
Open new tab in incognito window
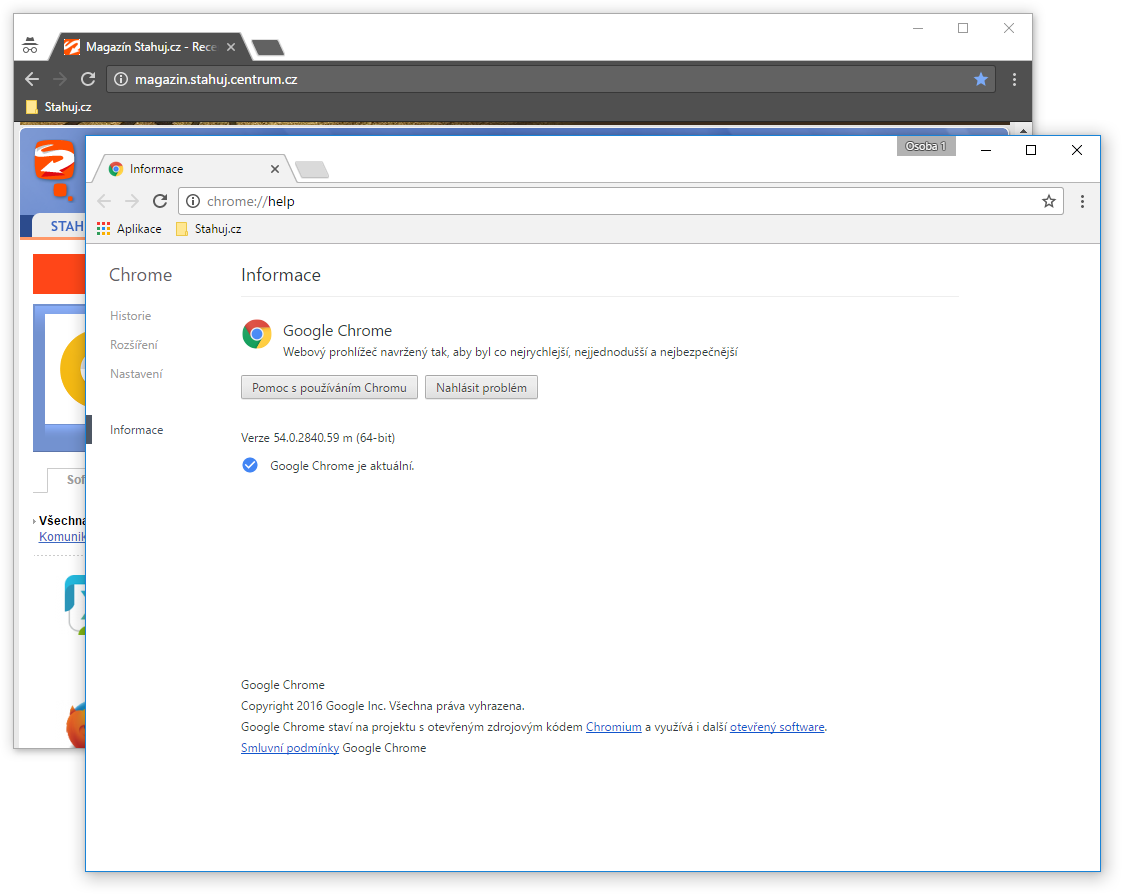coord(268,48)
